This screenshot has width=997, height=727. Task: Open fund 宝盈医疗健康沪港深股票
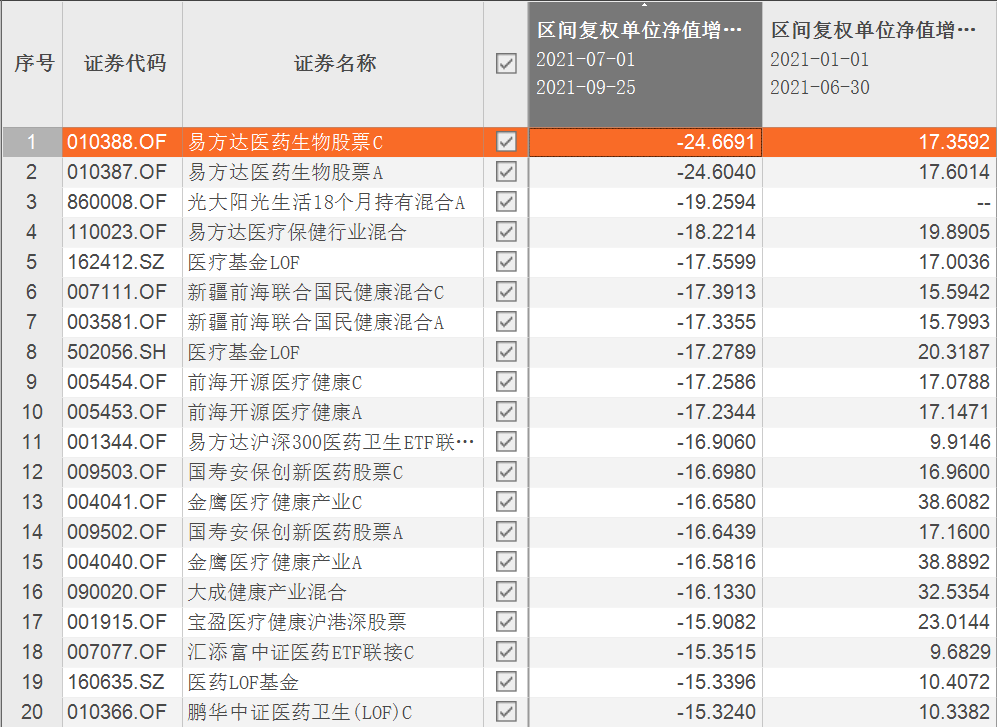297,621
